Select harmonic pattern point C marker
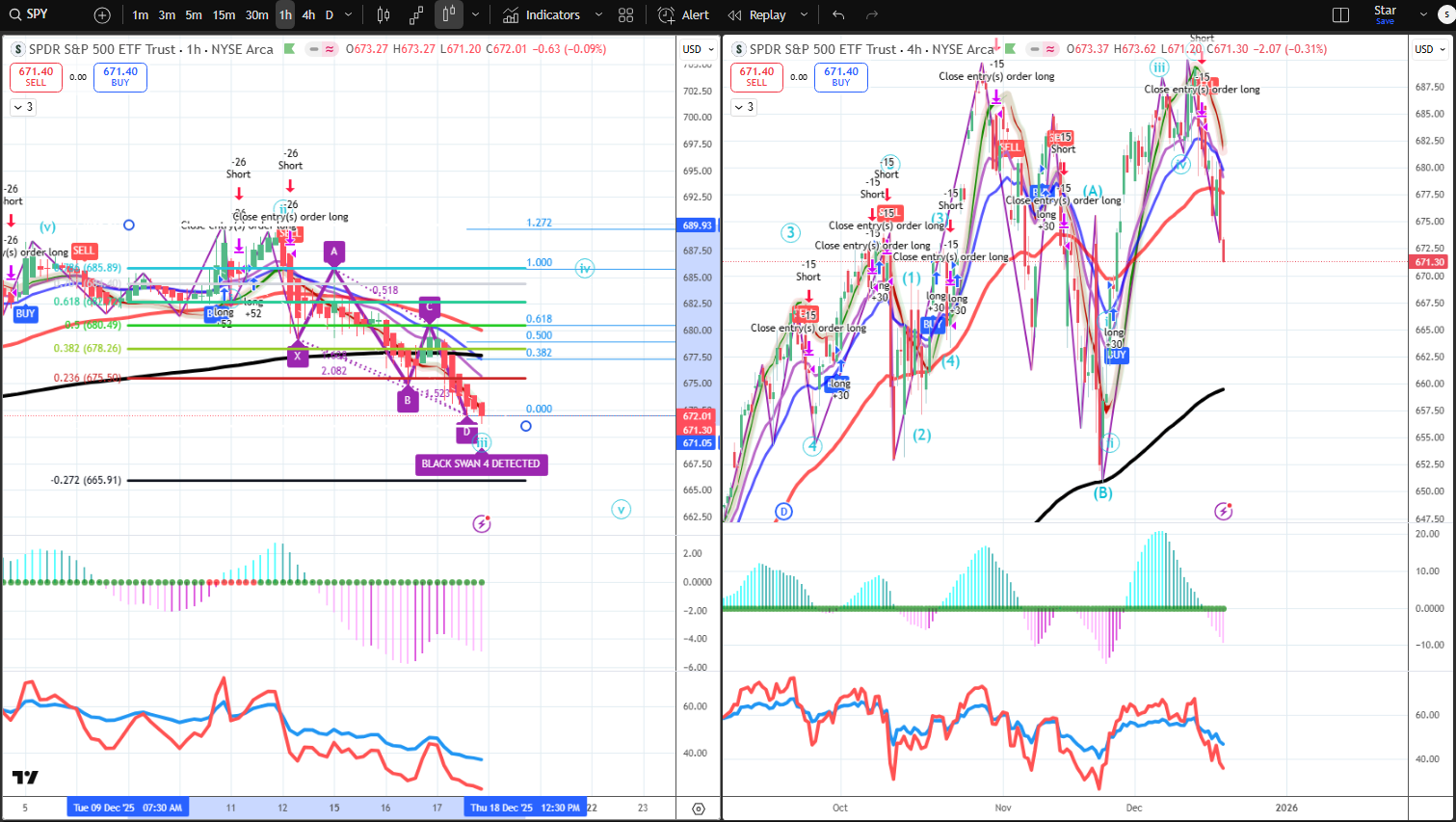 (430, 308)
